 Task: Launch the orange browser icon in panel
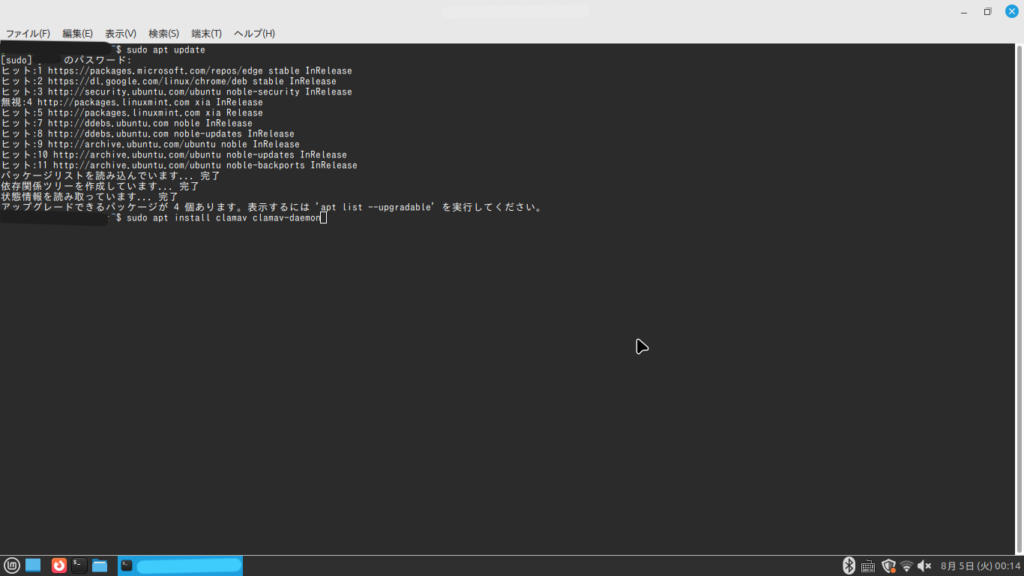[59, 565]
